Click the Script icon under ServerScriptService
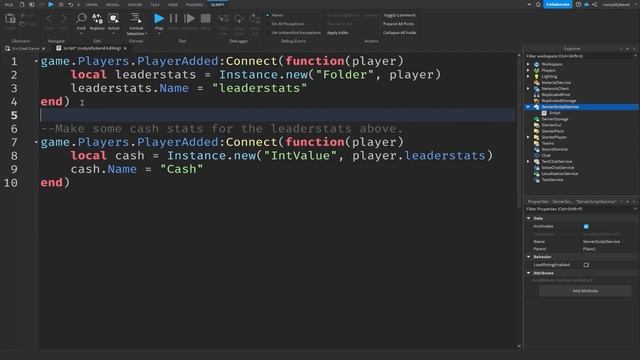The width and height of the screenshot is (640, 360). pos(544,113)
